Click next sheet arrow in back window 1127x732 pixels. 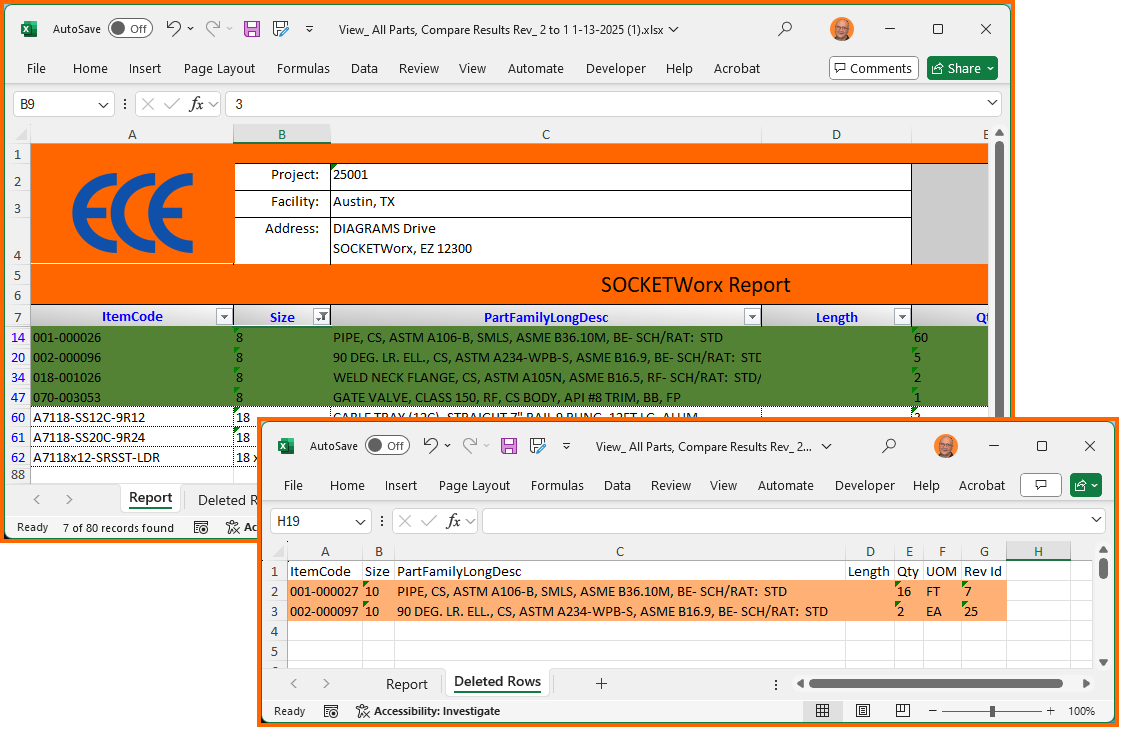[69, 499]
